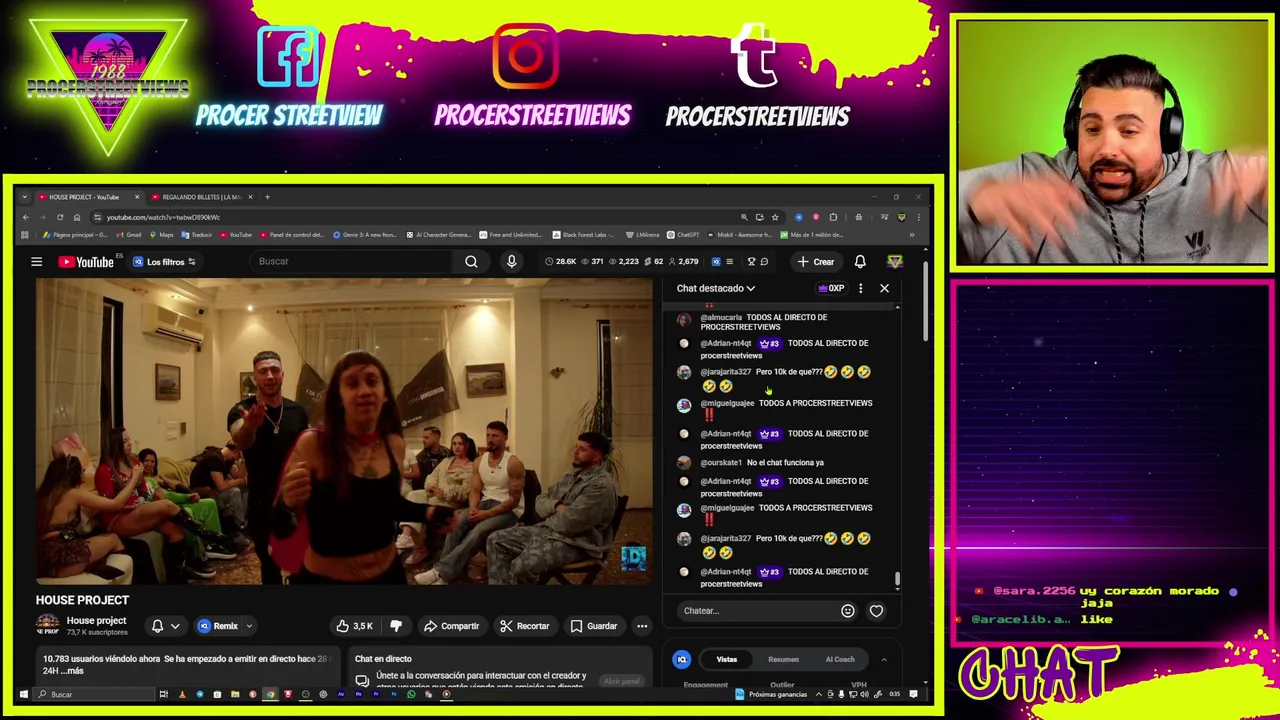Dislike the video with thumbs down

[x=396, y=626]
